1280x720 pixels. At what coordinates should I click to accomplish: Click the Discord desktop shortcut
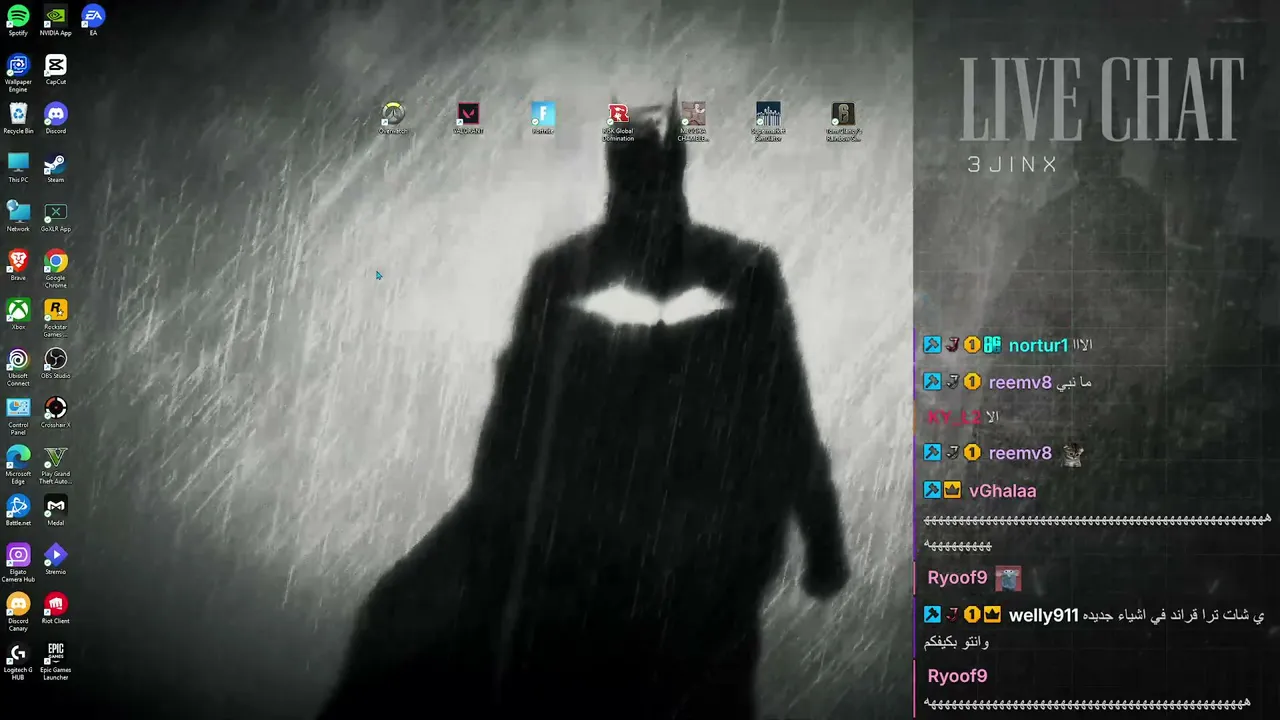(x=56, y=119)
